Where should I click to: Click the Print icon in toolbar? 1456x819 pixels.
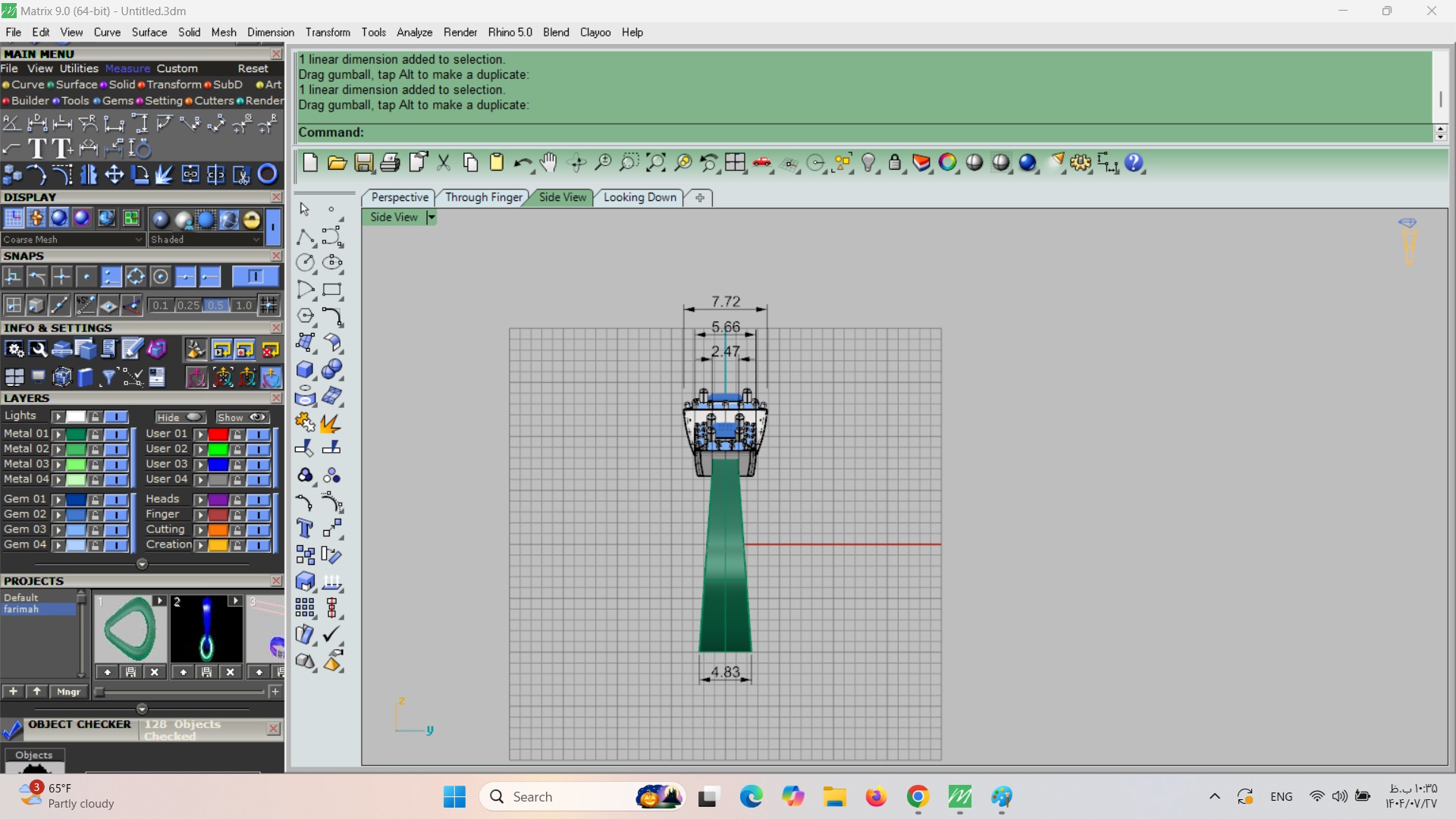pyautogui.click(x=390, y=162)
